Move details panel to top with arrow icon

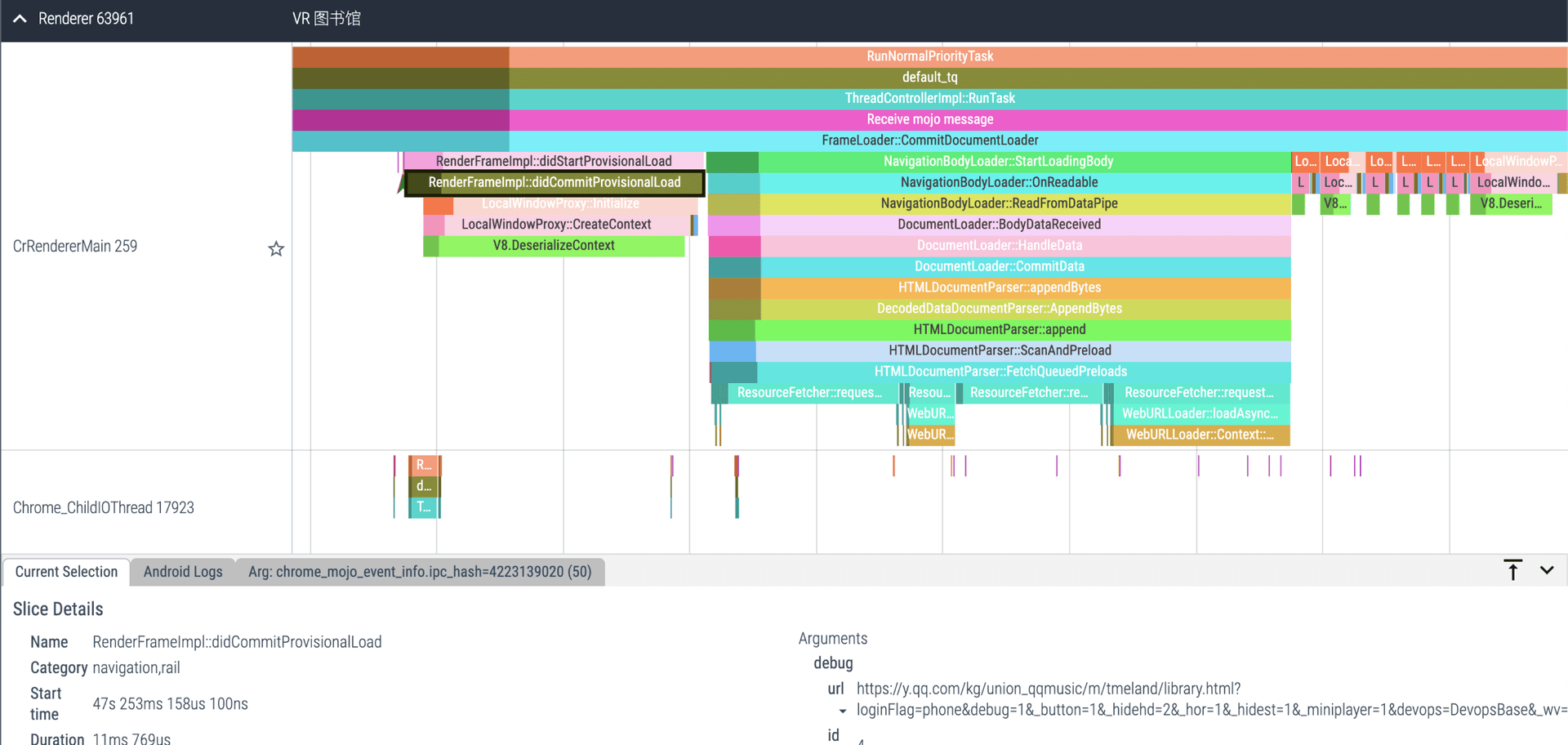(x=1512, y=570)
